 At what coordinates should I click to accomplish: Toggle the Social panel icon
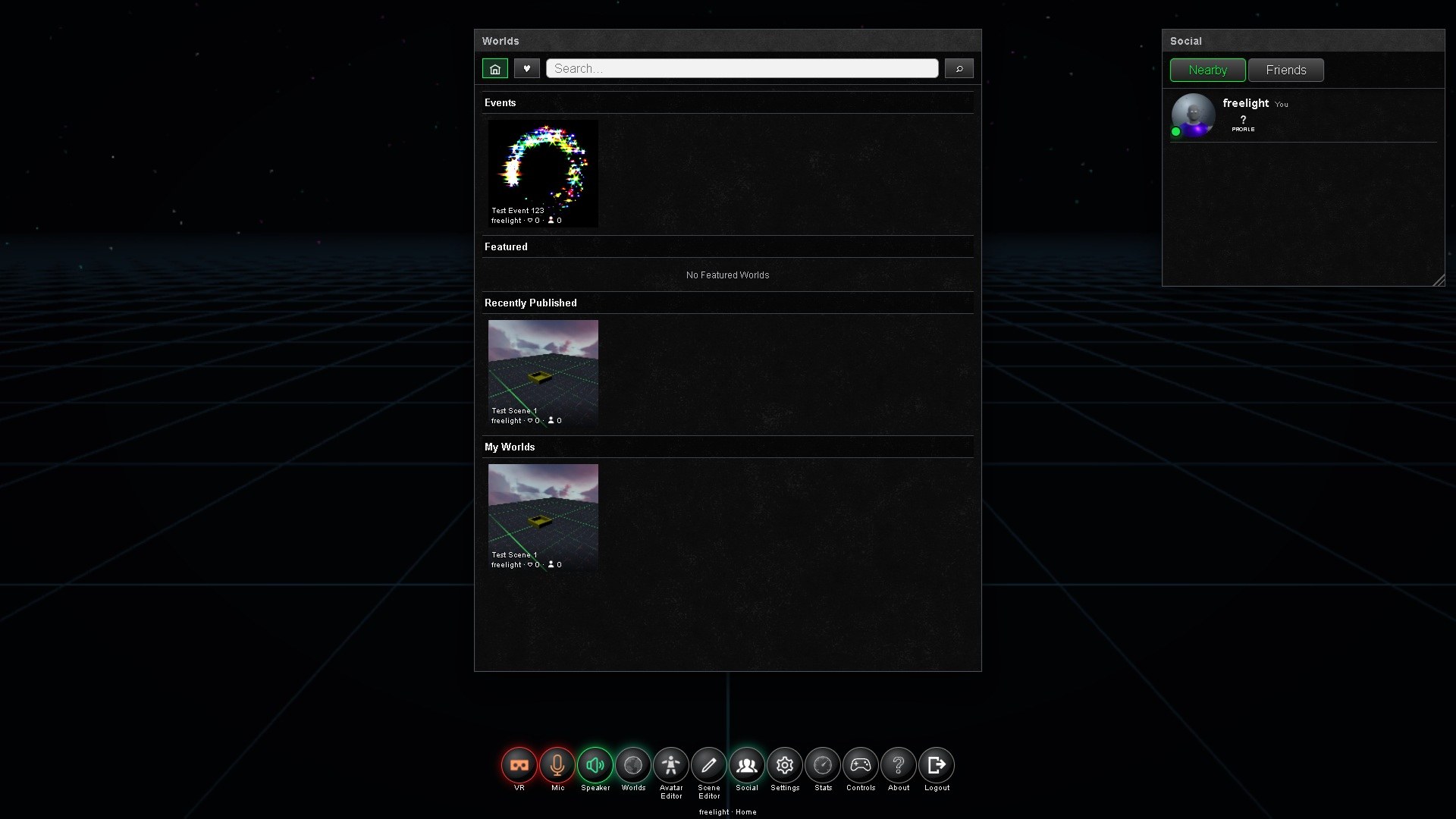pyautogui.click(x=747, y=765)
